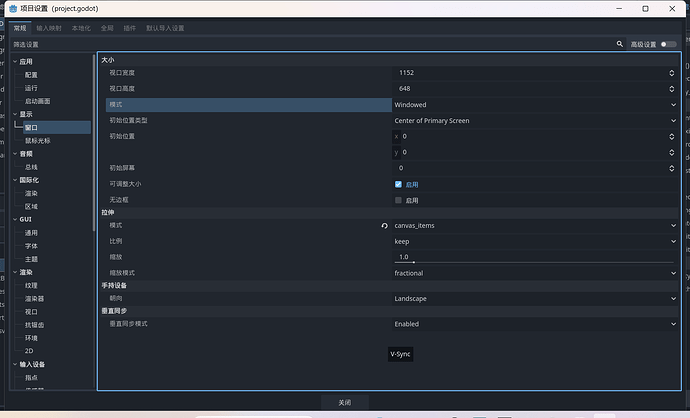Screen dimensions: 690x418
Task: Click the 缩放模式 property label
Action: point(122,273)
